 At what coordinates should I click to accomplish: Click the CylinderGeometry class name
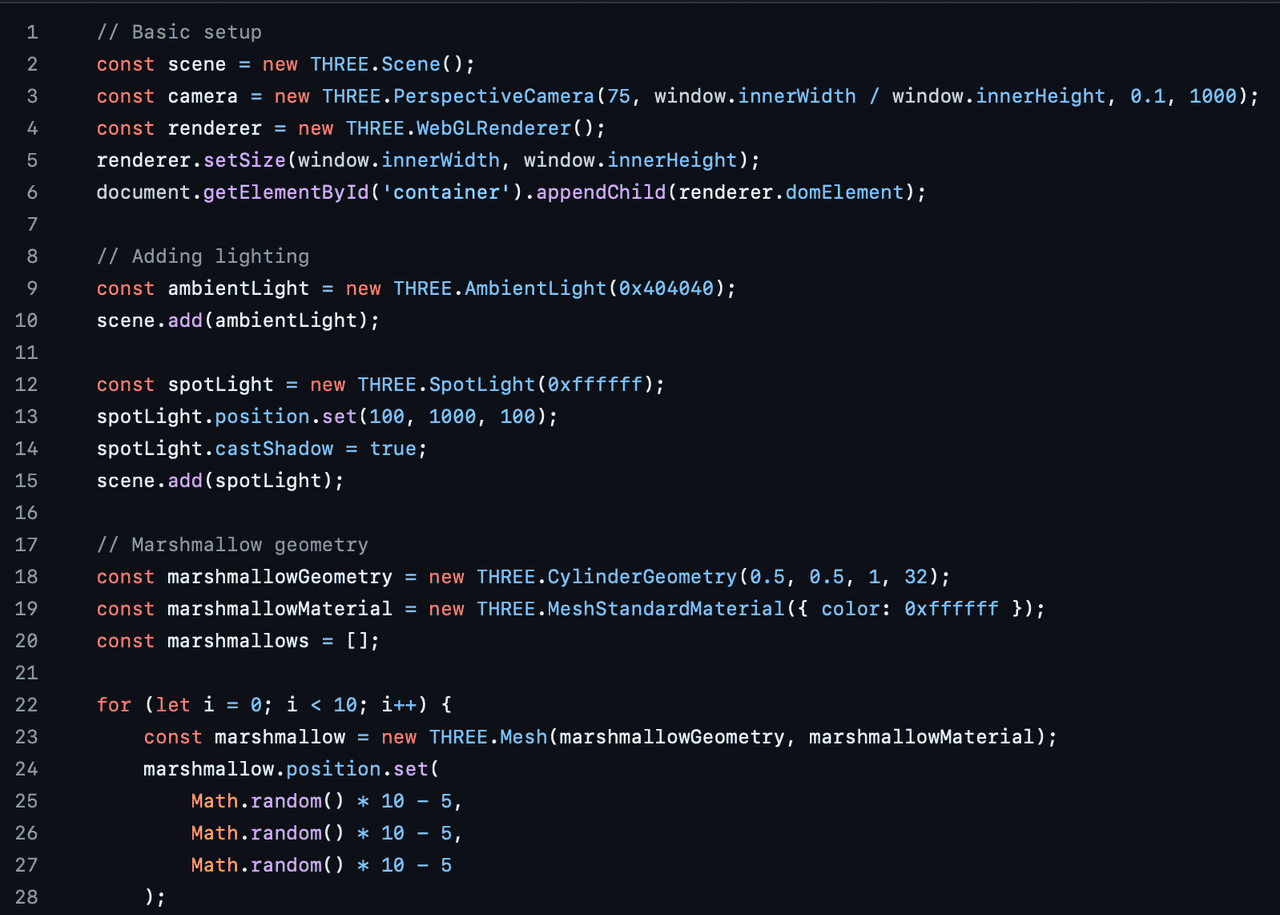click(642, 577)
